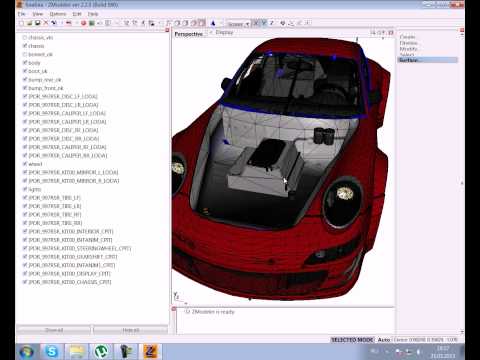
Task: Open the Screen coordinate dropdown
Action: coord(238,24)
